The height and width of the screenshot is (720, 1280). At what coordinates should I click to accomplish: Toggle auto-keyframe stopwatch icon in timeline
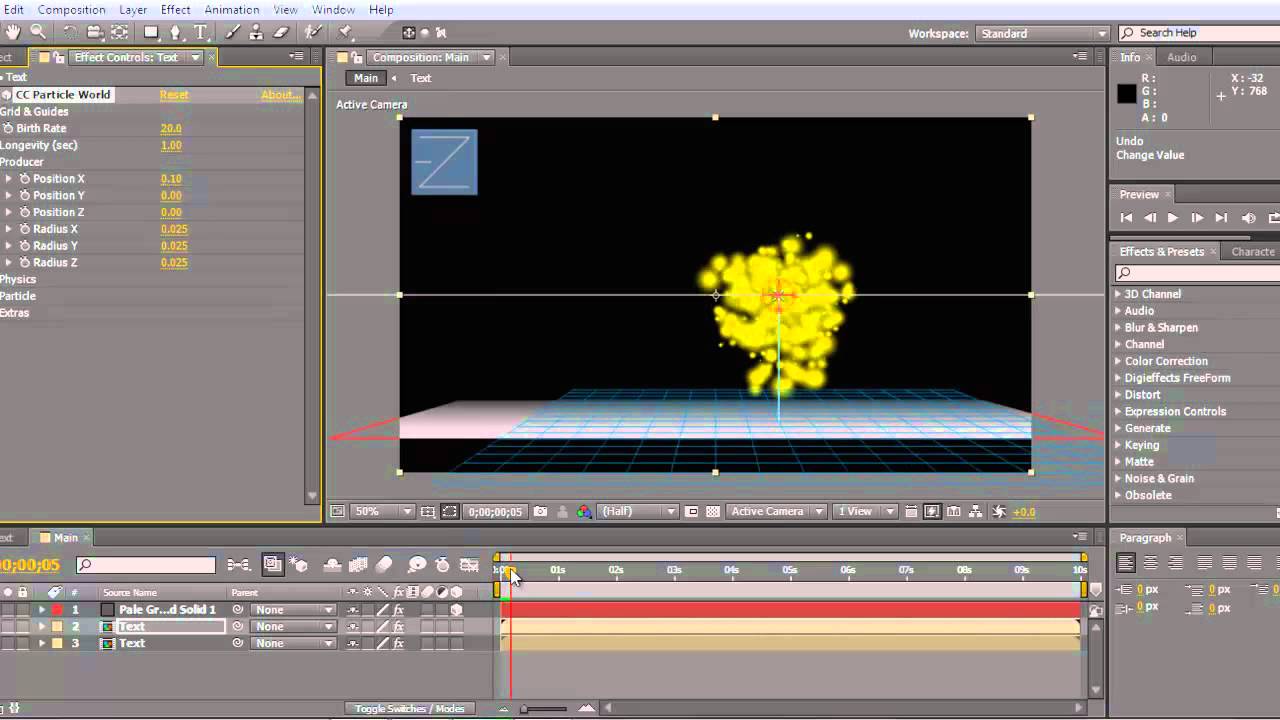pos(442,565)
